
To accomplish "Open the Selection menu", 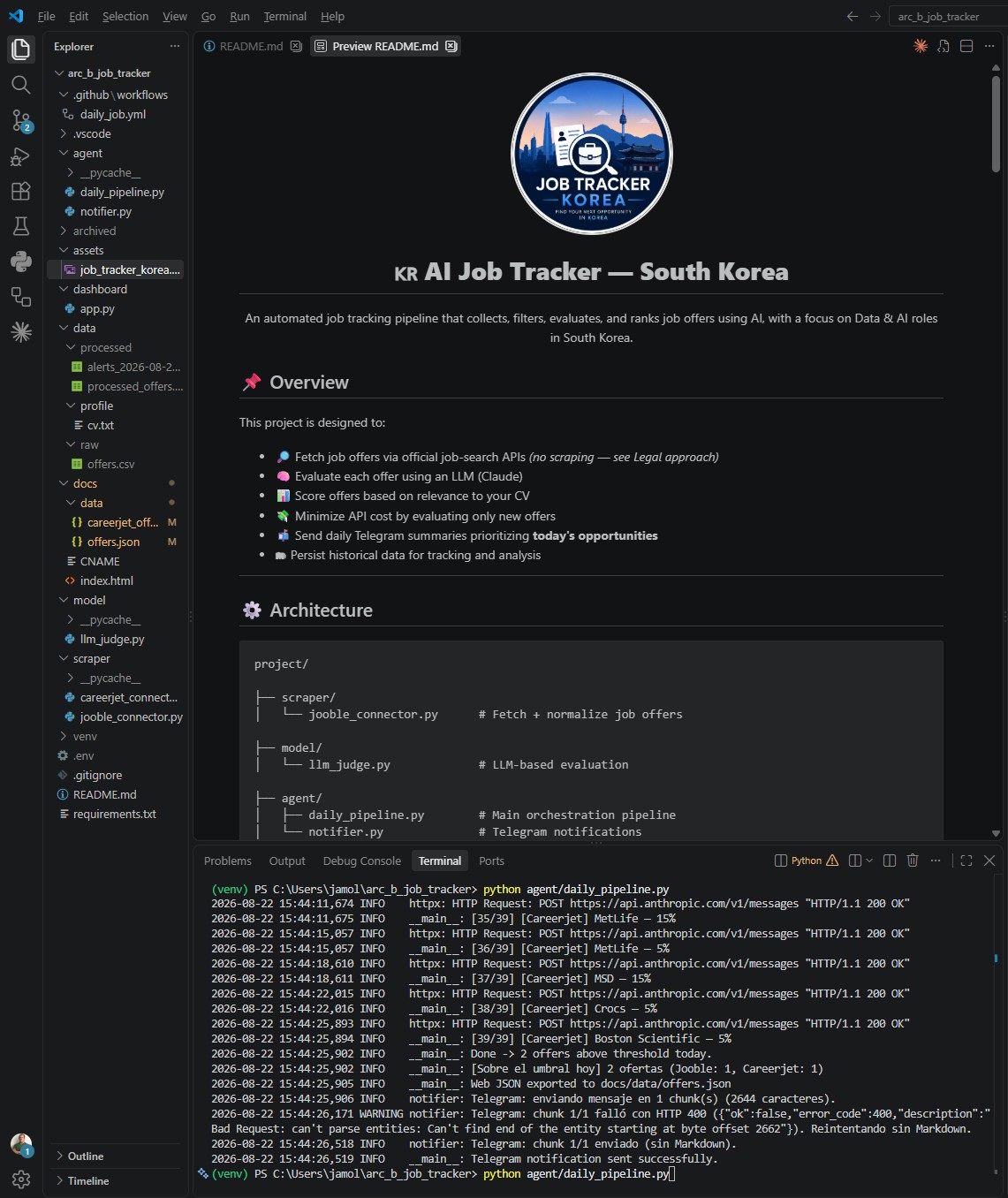I will pyautogui.click(x=125, y=16).
